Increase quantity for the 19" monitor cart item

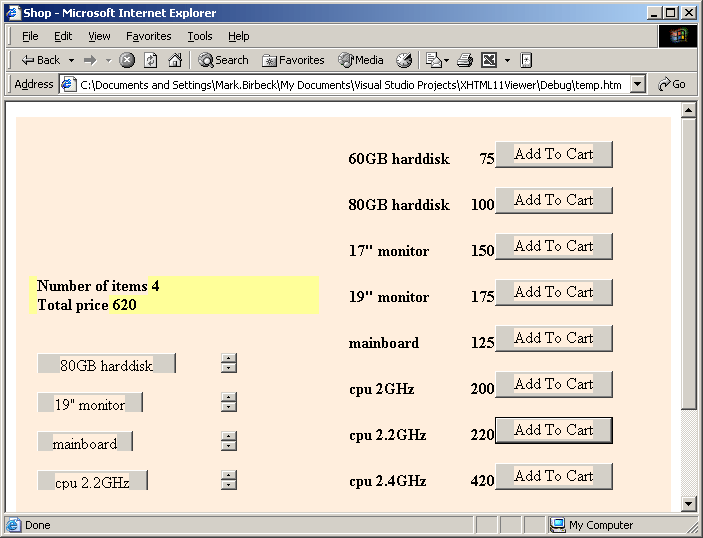(x=229, y=397)
